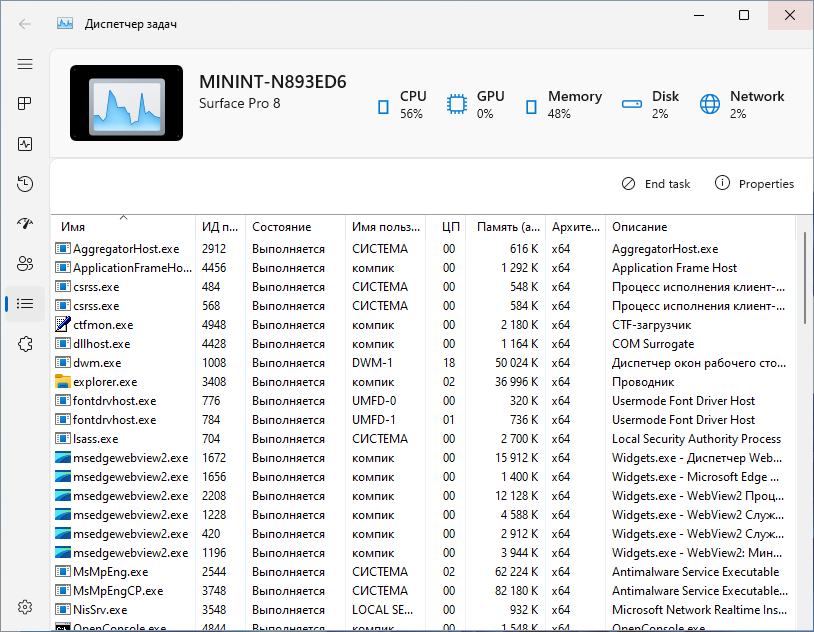Sort by ИД процесса column header
The height and width of the screenshot is (632, 814).
click(220, 227)
